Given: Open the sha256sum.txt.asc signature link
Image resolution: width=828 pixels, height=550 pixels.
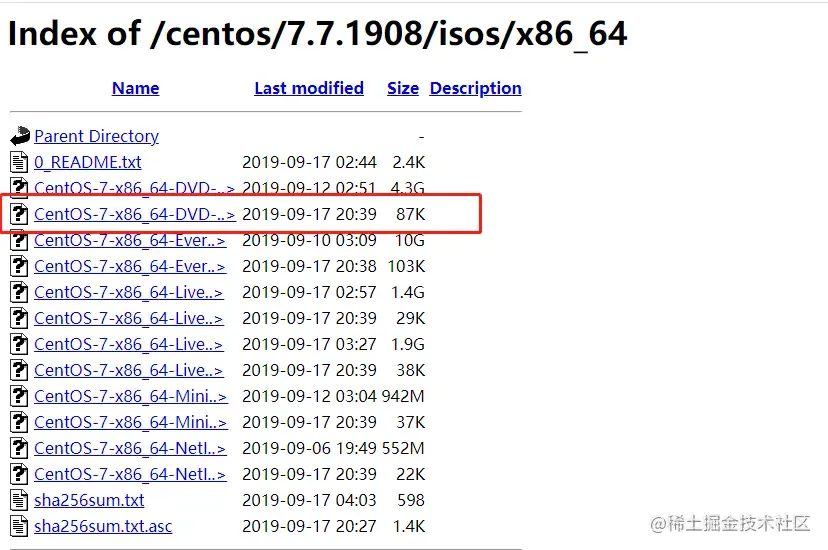Looking at the screenshot, I should 103,526.
